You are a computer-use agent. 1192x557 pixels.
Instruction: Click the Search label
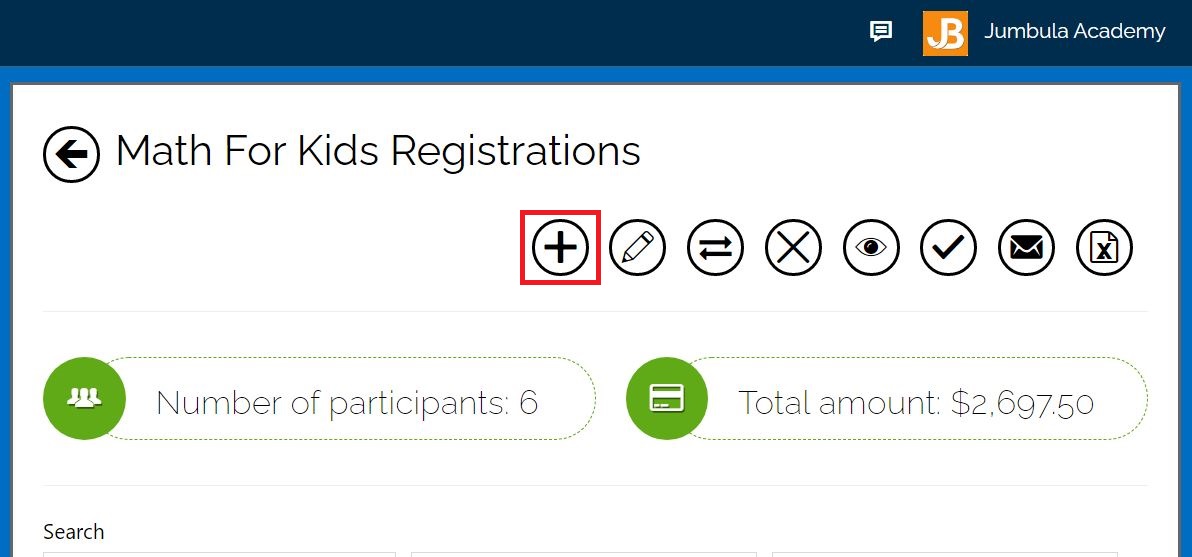pyautogui.click(x=74, y=532)
